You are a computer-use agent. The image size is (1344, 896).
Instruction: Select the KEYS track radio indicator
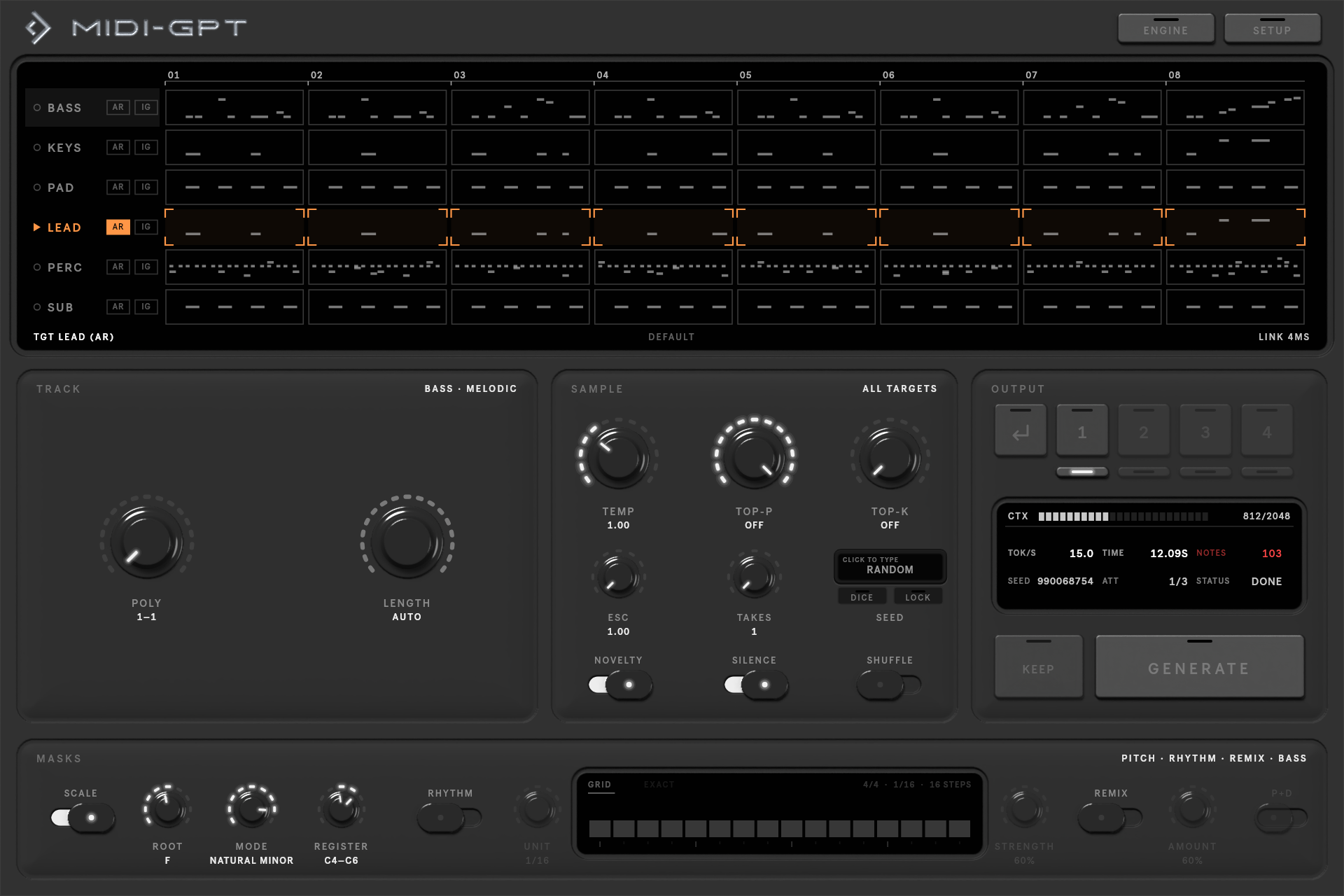[x=37, y=148]
